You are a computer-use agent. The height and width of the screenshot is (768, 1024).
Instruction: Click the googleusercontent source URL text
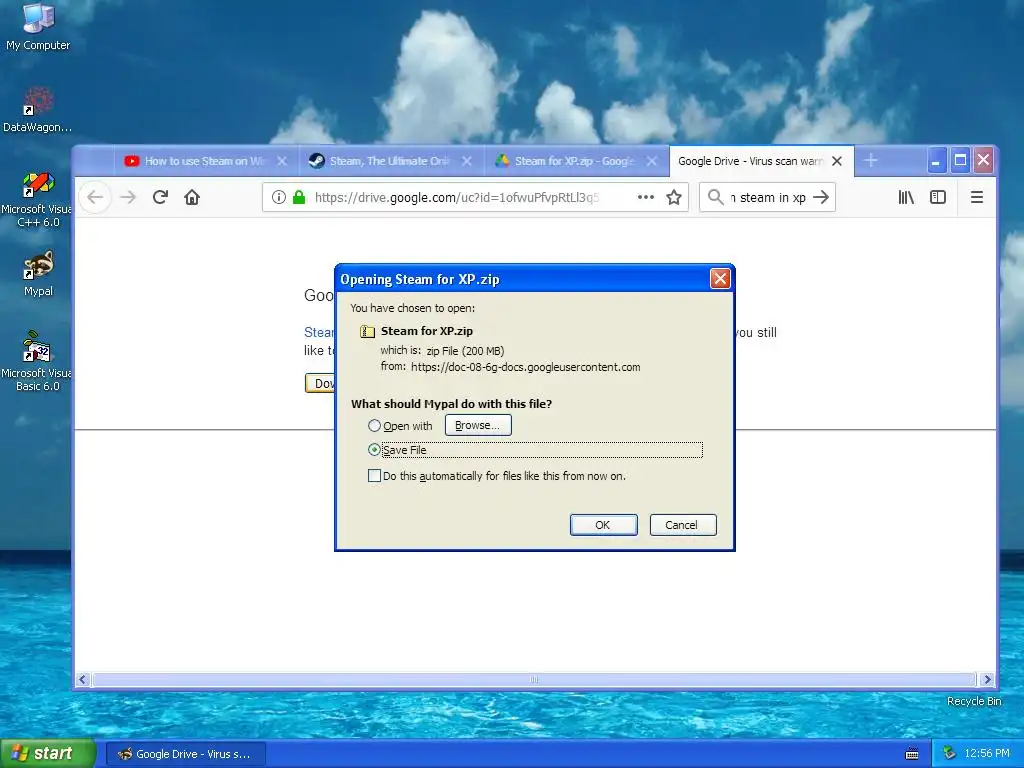pos(526,367)
